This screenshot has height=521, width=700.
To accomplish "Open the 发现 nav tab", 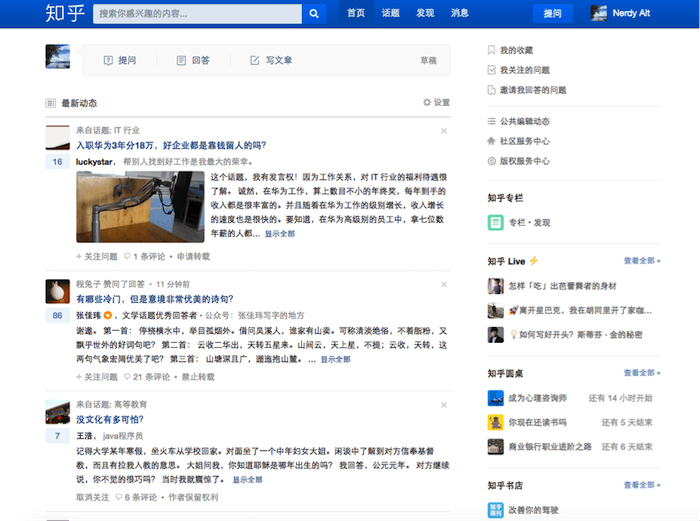I will (425, 13).
